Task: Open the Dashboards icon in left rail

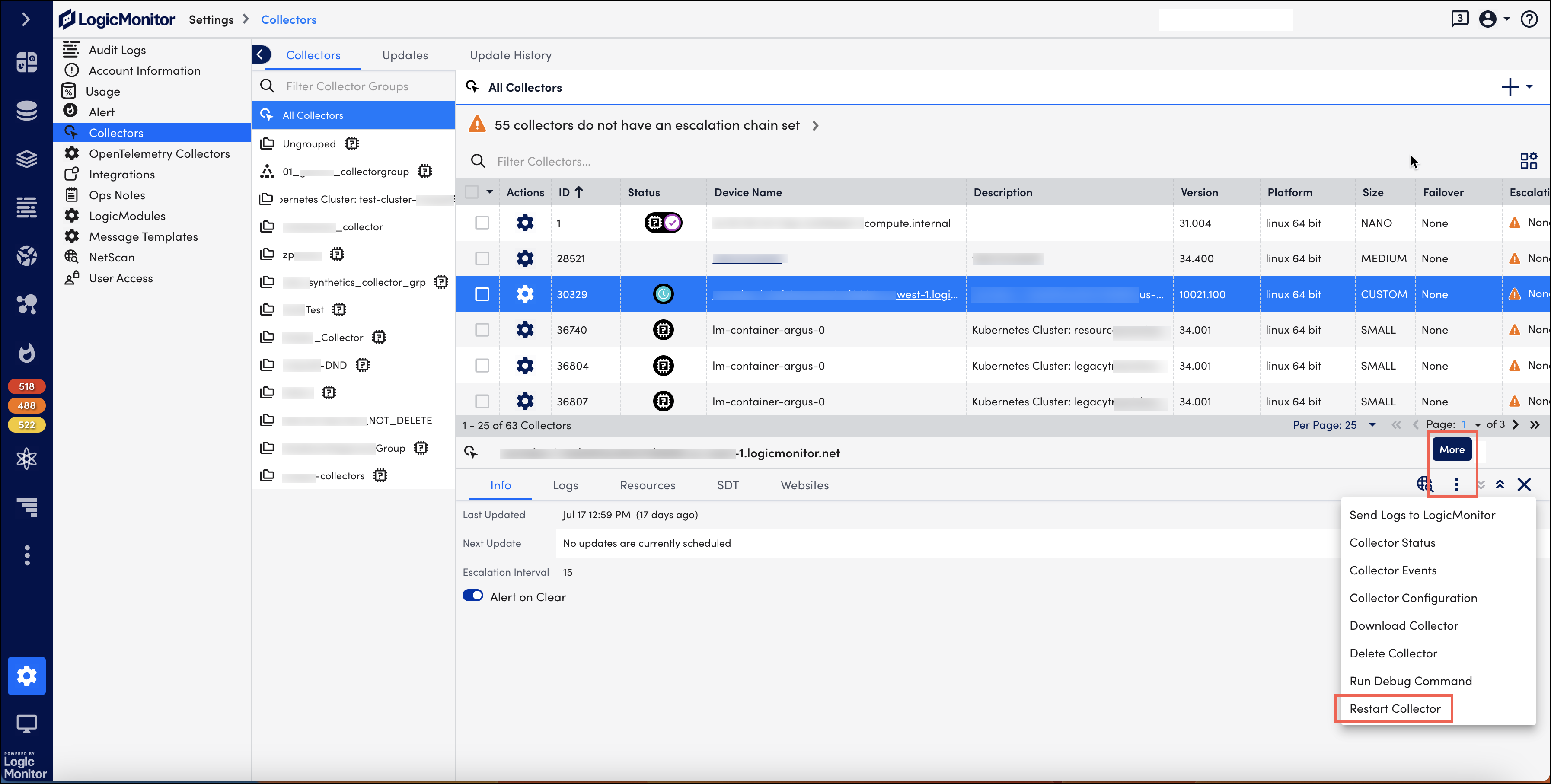Action: coord(26,62)
